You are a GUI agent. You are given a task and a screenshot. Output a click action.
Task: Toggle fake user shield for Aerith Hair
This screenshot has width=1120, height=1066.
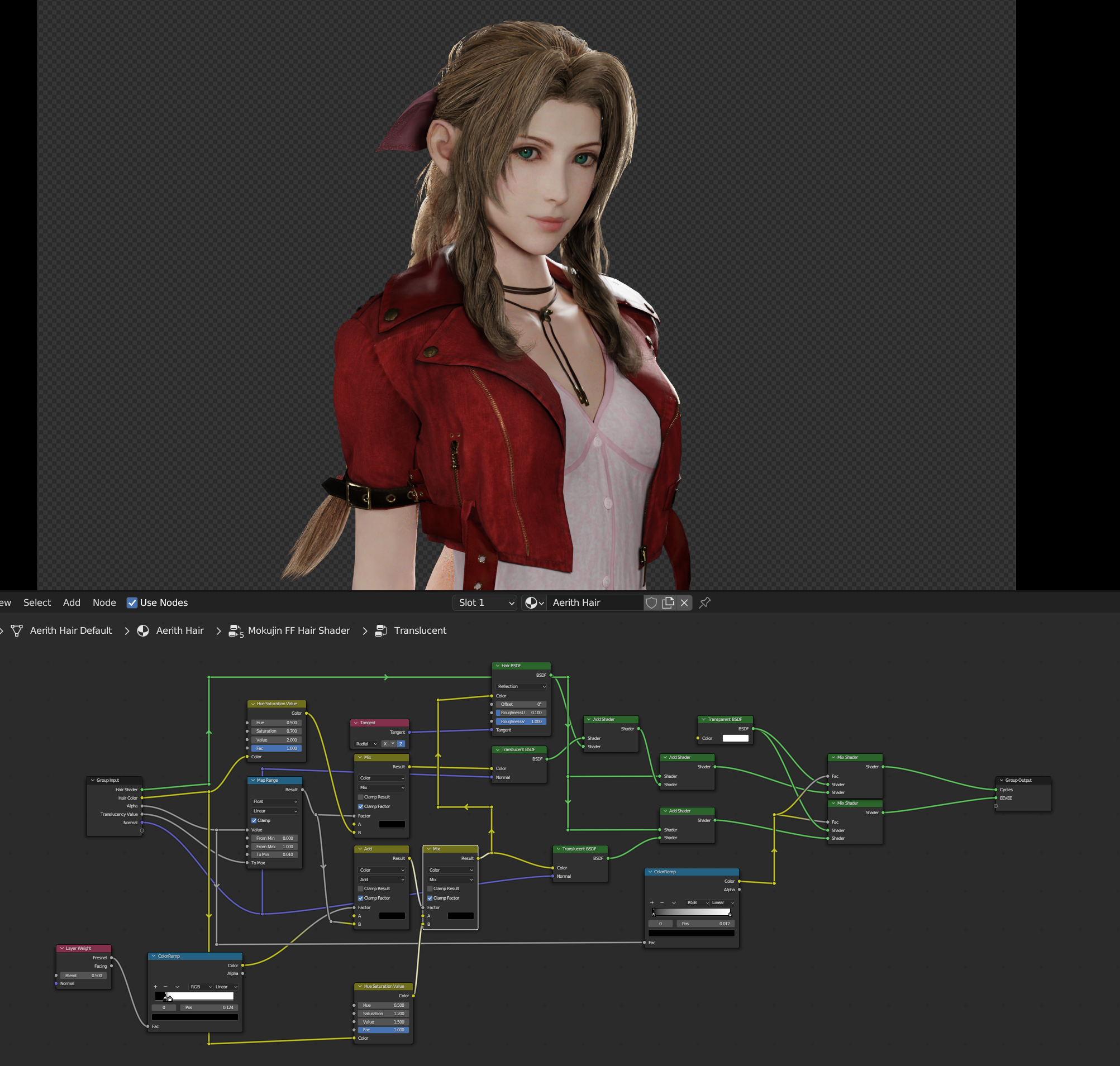651,603
